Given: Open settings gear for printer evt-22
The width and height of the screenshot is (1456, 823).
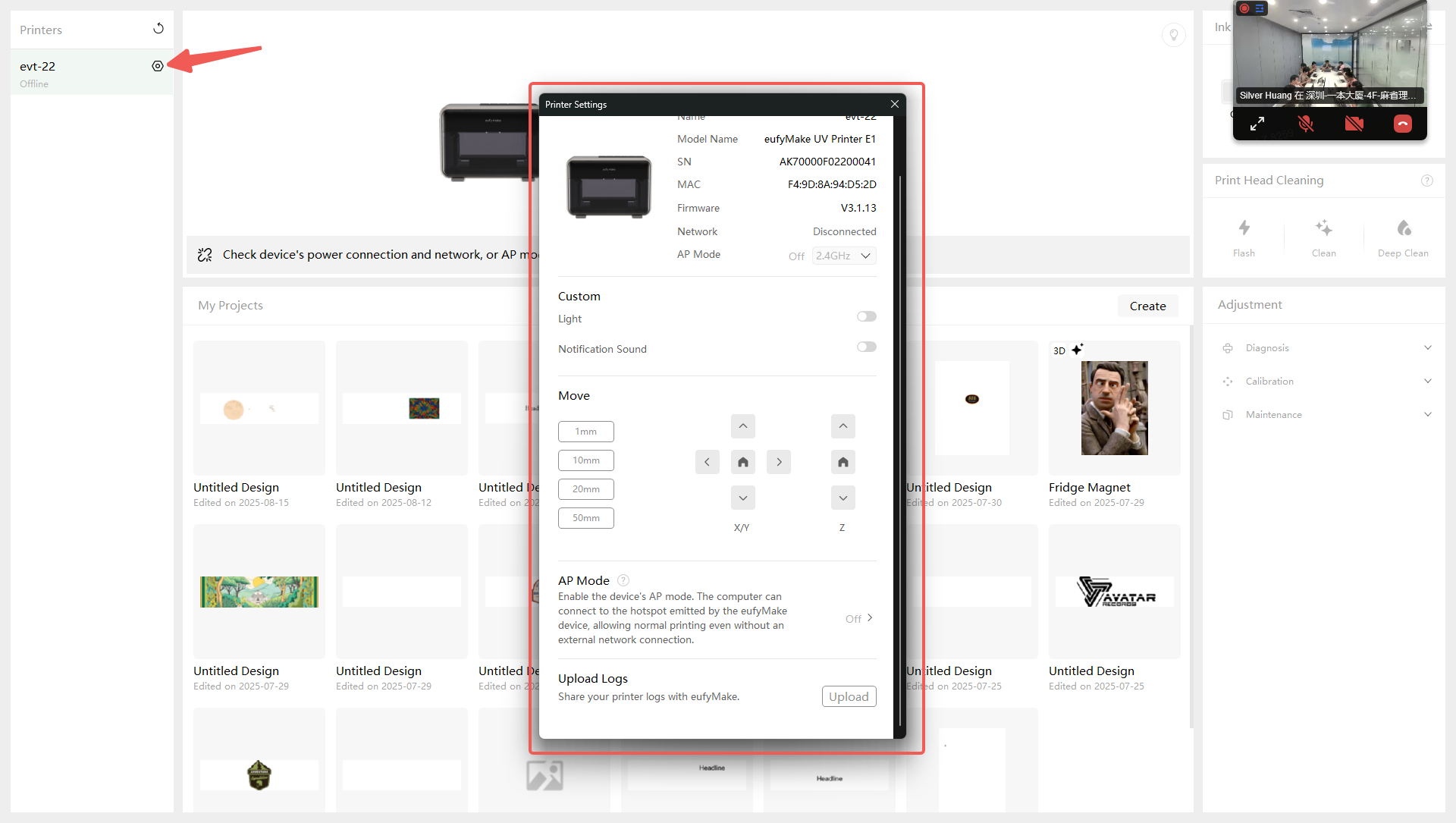Looking at the screenshot, I should (158, 66).
